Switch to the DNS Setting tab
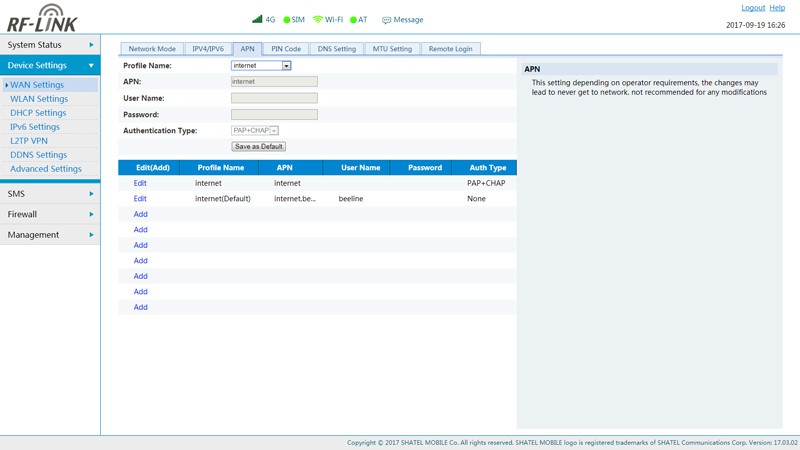The height and width of the screenshot is (450, 800). pos(336,49)
